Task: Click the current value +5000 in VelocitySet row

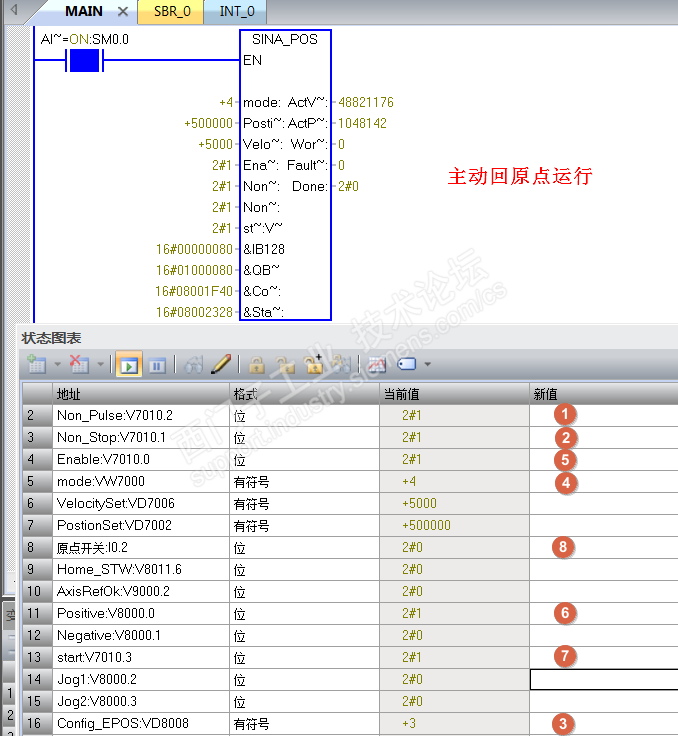Action: tap(419, 503)
